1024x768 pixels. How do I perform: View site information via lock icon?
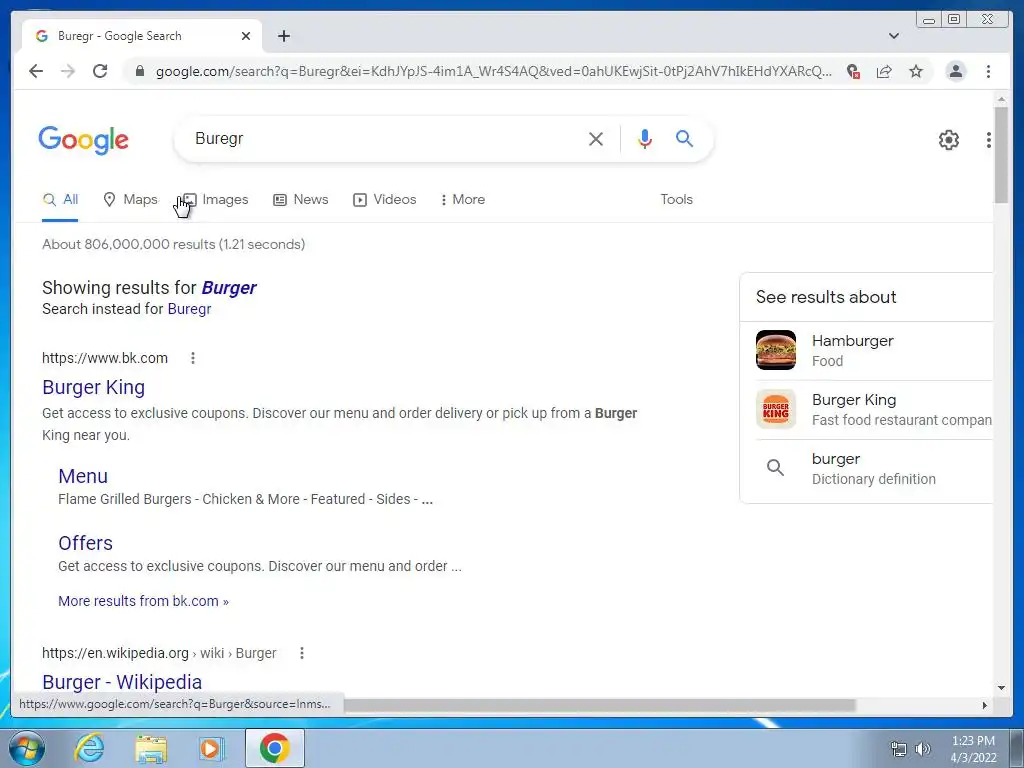point(139,71)
